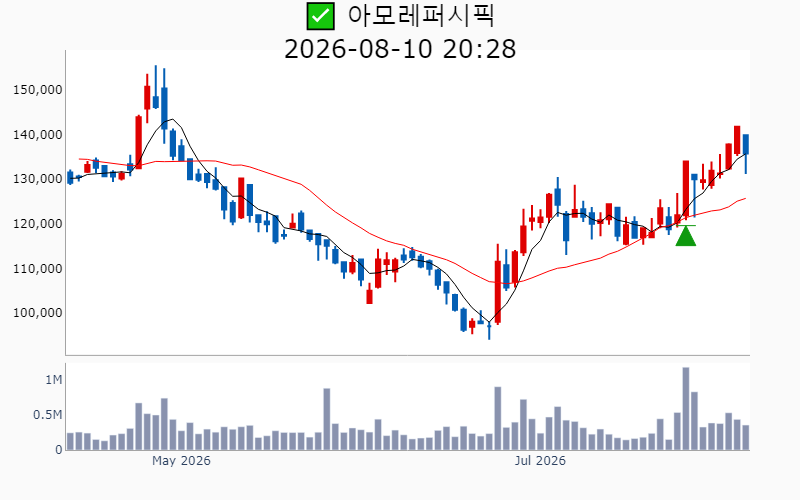Click the 100,000 price axis label
Screen dimensions: 800x500
tap(38, 313)
